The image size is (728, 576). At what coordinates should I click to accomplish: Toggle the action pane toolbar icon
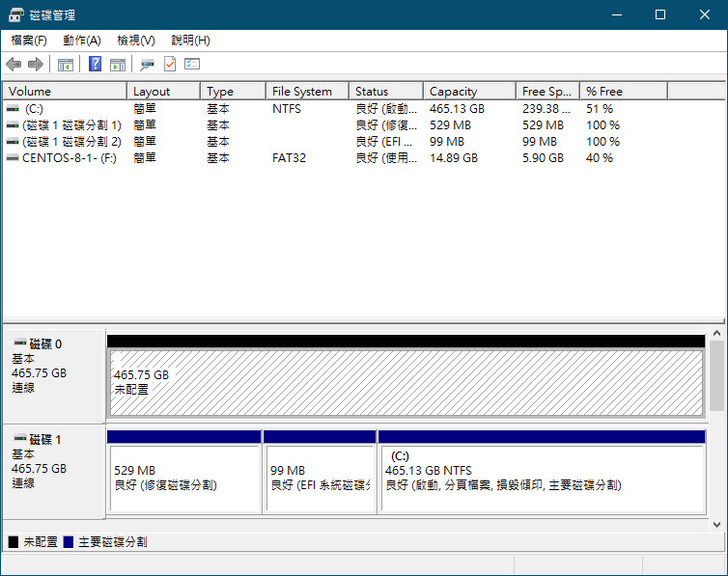(x=118, y=65)
